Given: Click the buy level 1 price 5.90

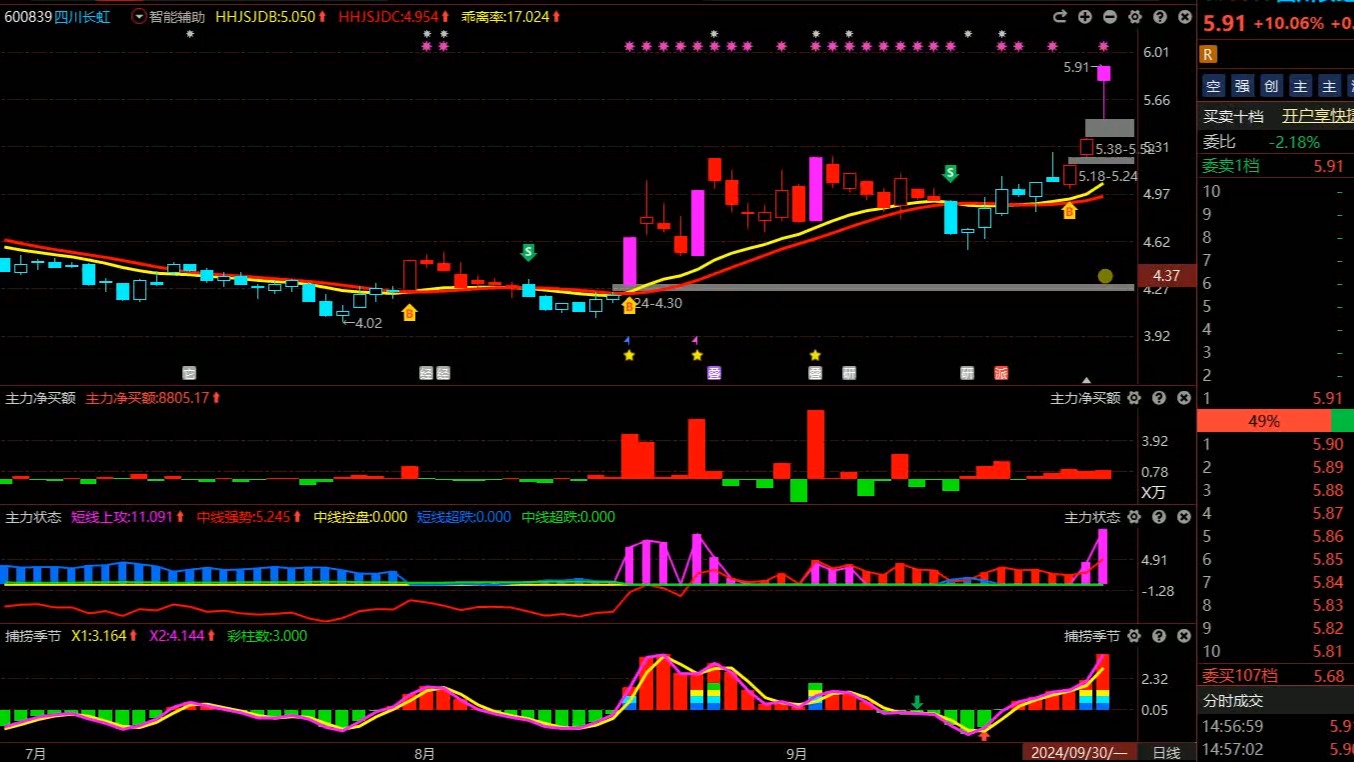Looking at the screenshot, I should coord(1328,444).
